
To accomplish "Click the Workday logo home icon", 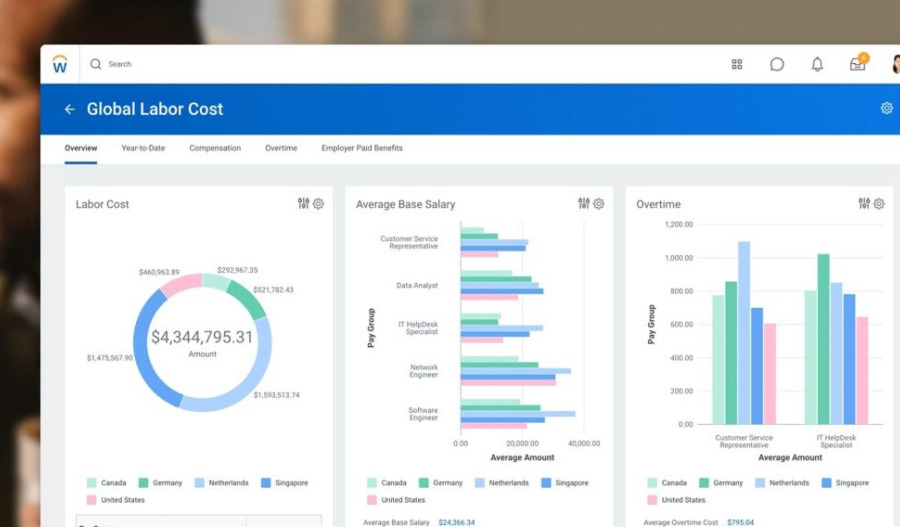I will (60, 64).
